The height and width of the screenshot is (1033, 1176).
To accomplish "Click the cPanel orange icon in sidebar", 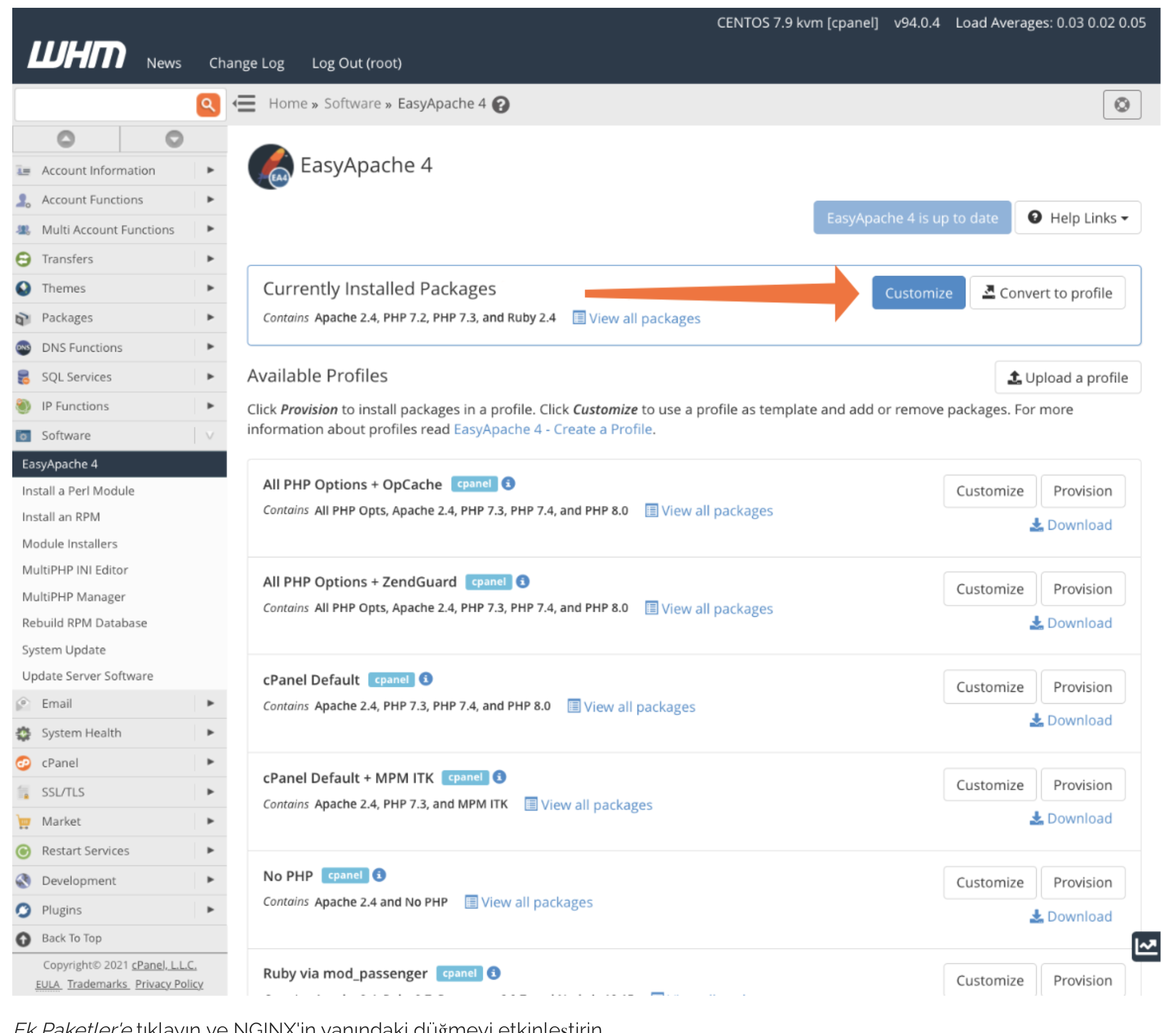I will pos(23,763).
